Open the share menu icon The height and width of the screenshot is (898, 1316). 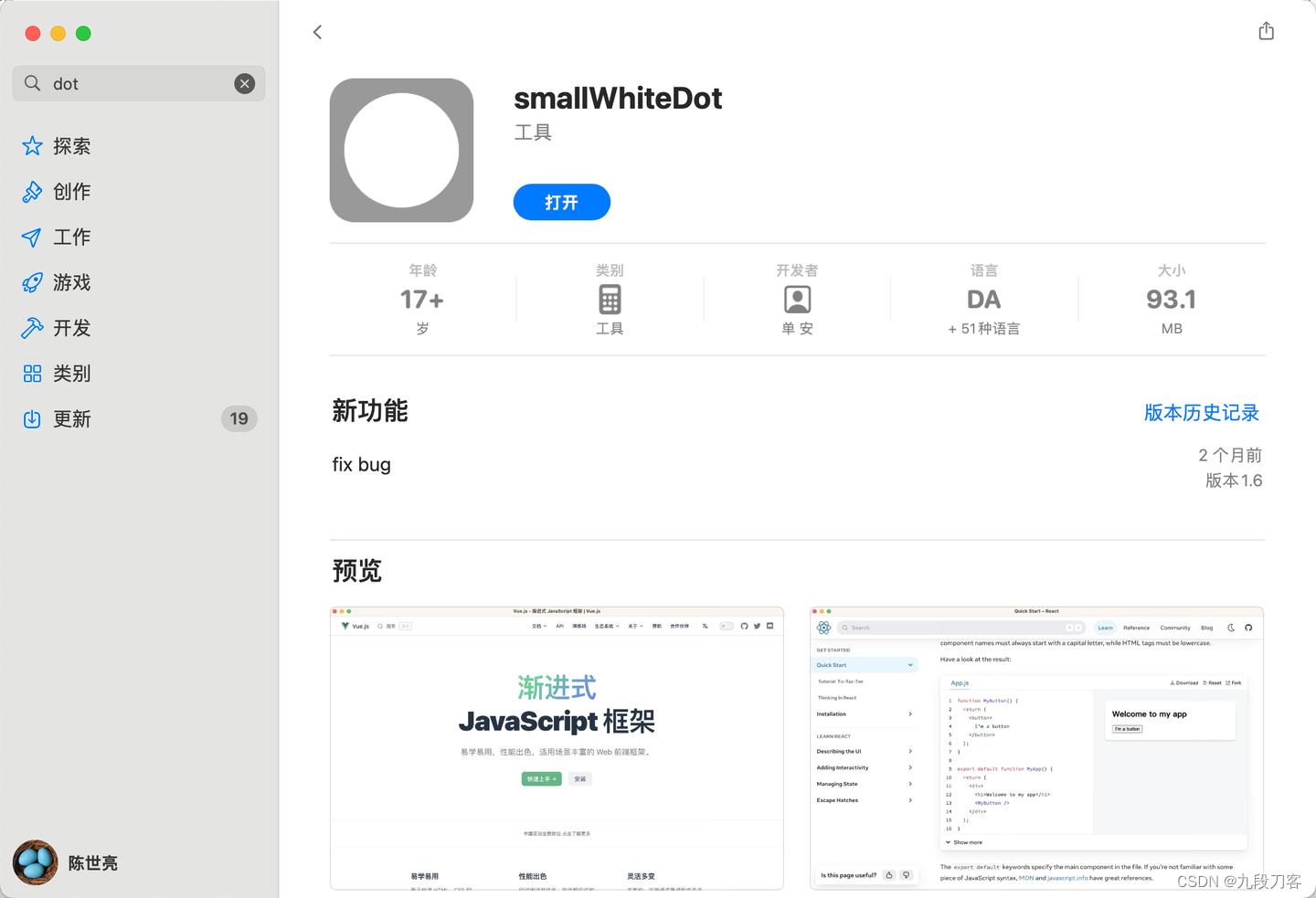click(x=1266, y=31)
